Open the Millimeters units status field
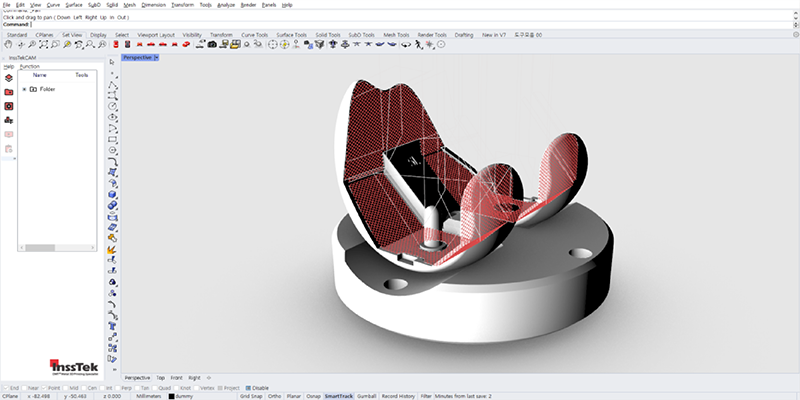The image size is (800, 400). (x=149, y=396)
